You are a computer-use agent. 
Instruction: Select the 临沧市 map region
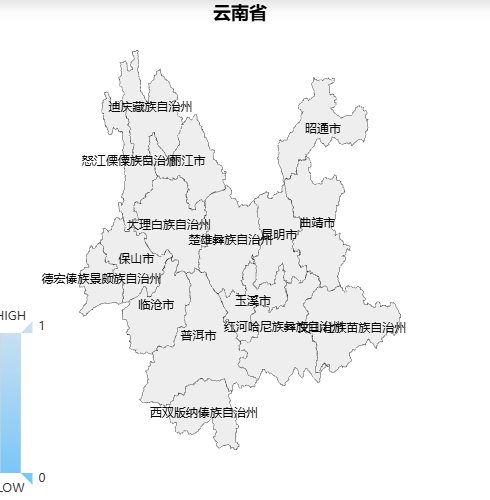[x=156, y=304]
